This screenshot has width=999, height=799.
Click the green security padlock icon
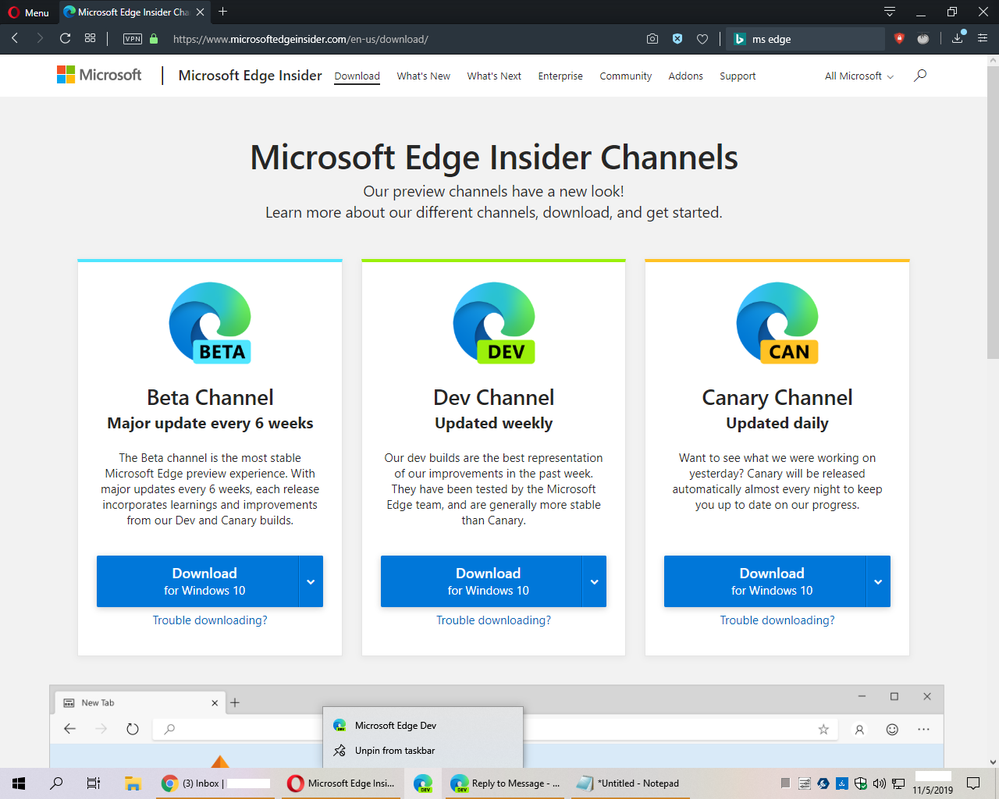[154, 39]
